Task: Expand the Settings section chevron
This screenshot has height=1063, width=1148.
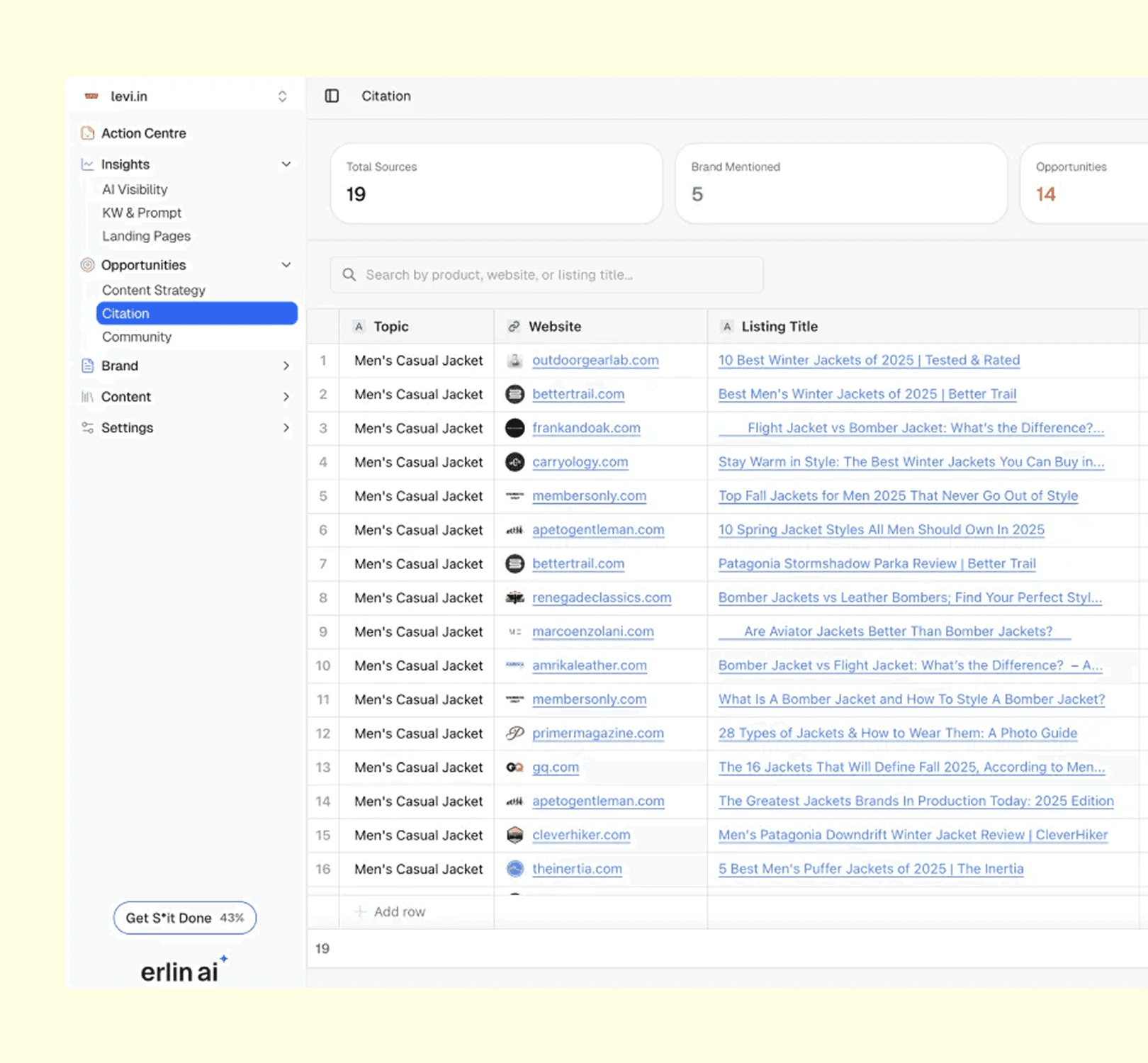Action: tap(286, 428)
